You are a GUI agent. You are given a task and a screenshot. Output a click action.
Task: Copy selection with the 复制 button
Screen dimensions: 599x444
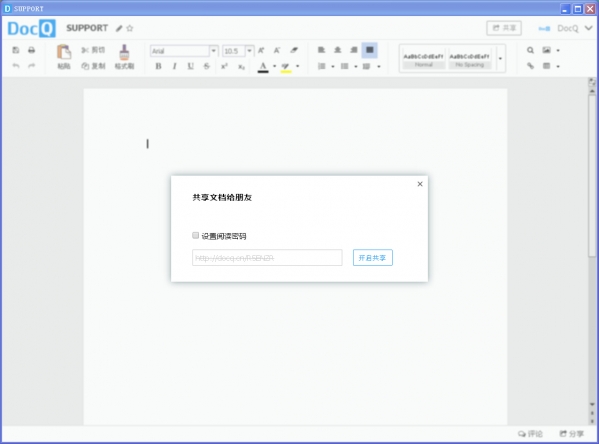[93, 66]
